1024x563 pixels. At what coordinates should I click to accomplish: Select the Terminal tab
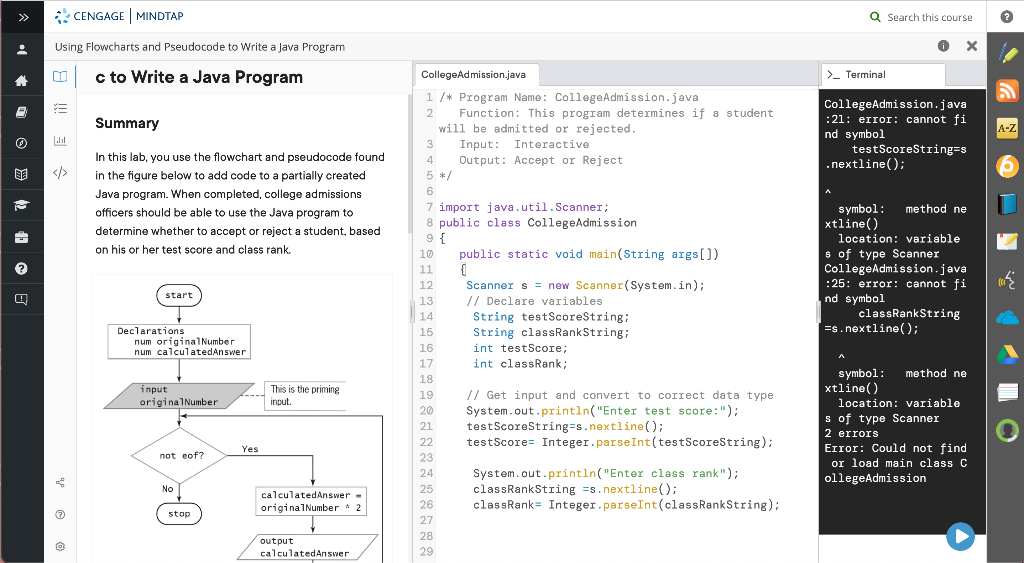coord(882,74)
